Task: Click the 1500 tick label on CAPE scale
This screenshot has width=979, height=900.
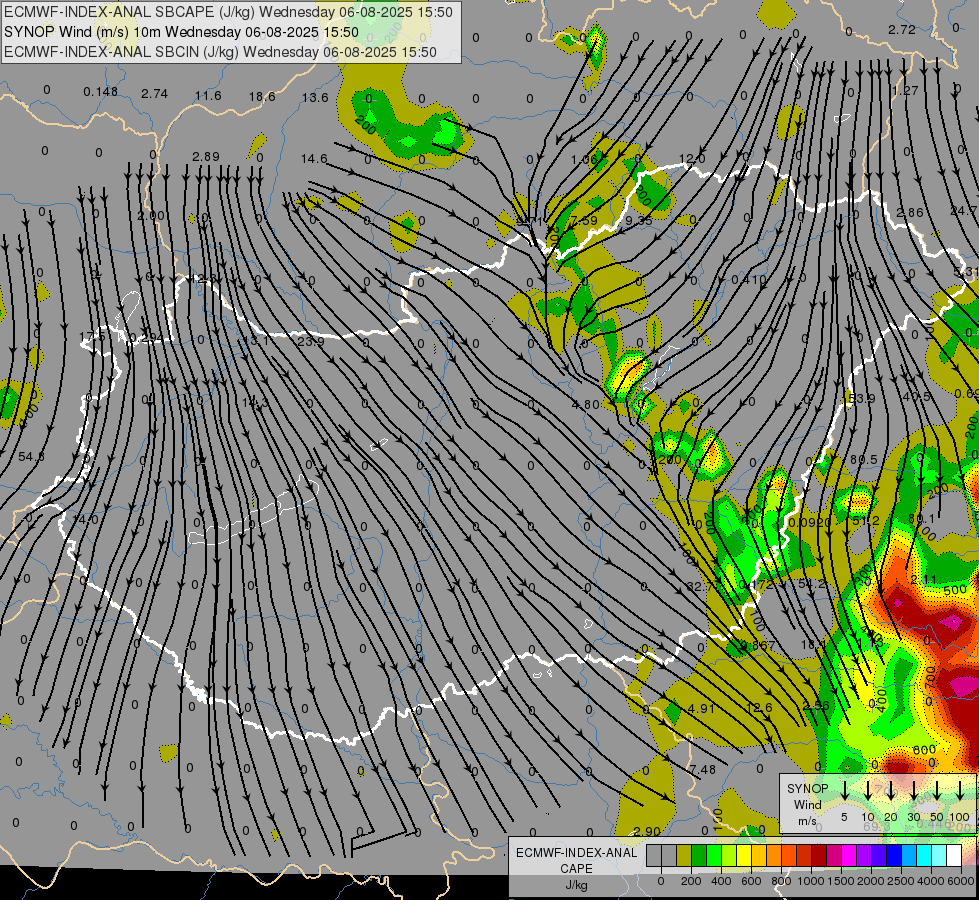Action: 841,881
